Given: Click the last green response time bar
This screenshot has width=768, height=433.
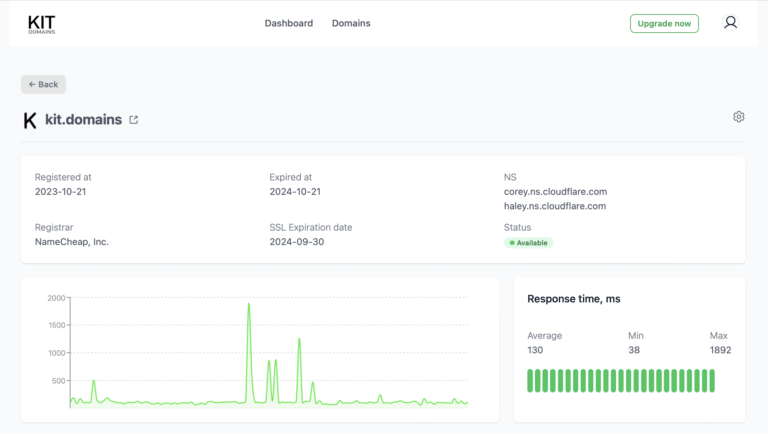Looking at the screenshot, I should coord(711,380).
